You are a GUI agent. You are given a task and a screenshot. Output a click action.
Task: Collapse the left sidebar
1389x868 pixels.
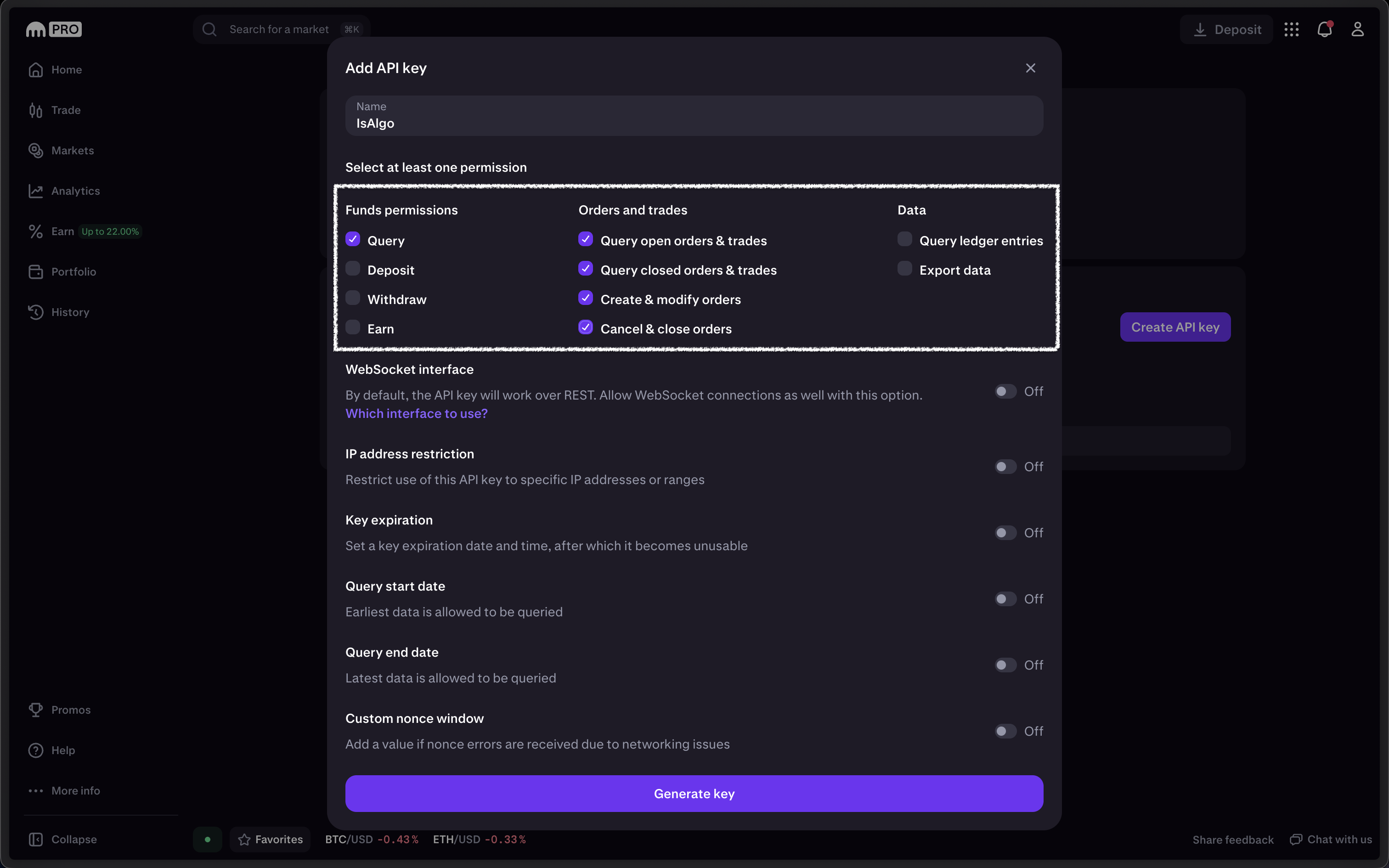pyautogui.click(x=63, y=839)
